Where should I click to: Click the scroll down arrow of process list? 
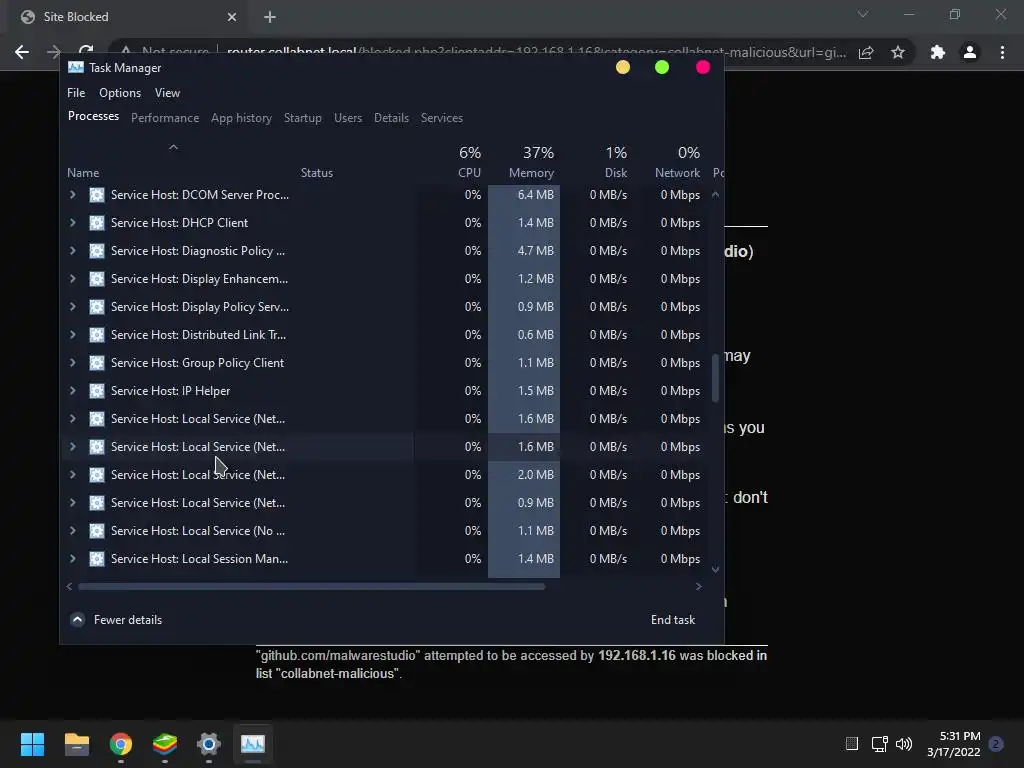click(x=715, y=569)
